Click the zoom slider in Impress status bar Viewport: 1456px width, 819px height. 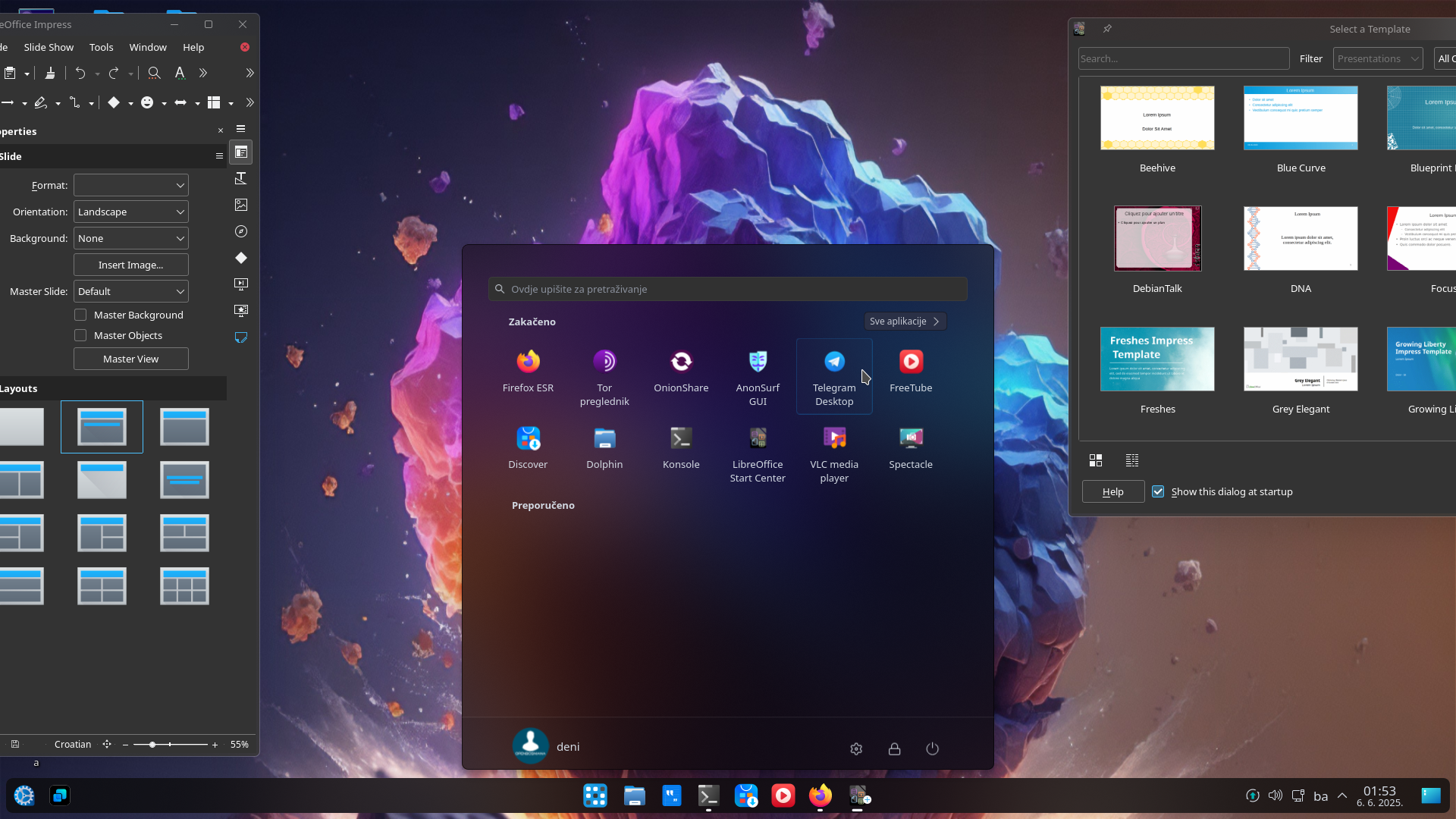(170, 745)
